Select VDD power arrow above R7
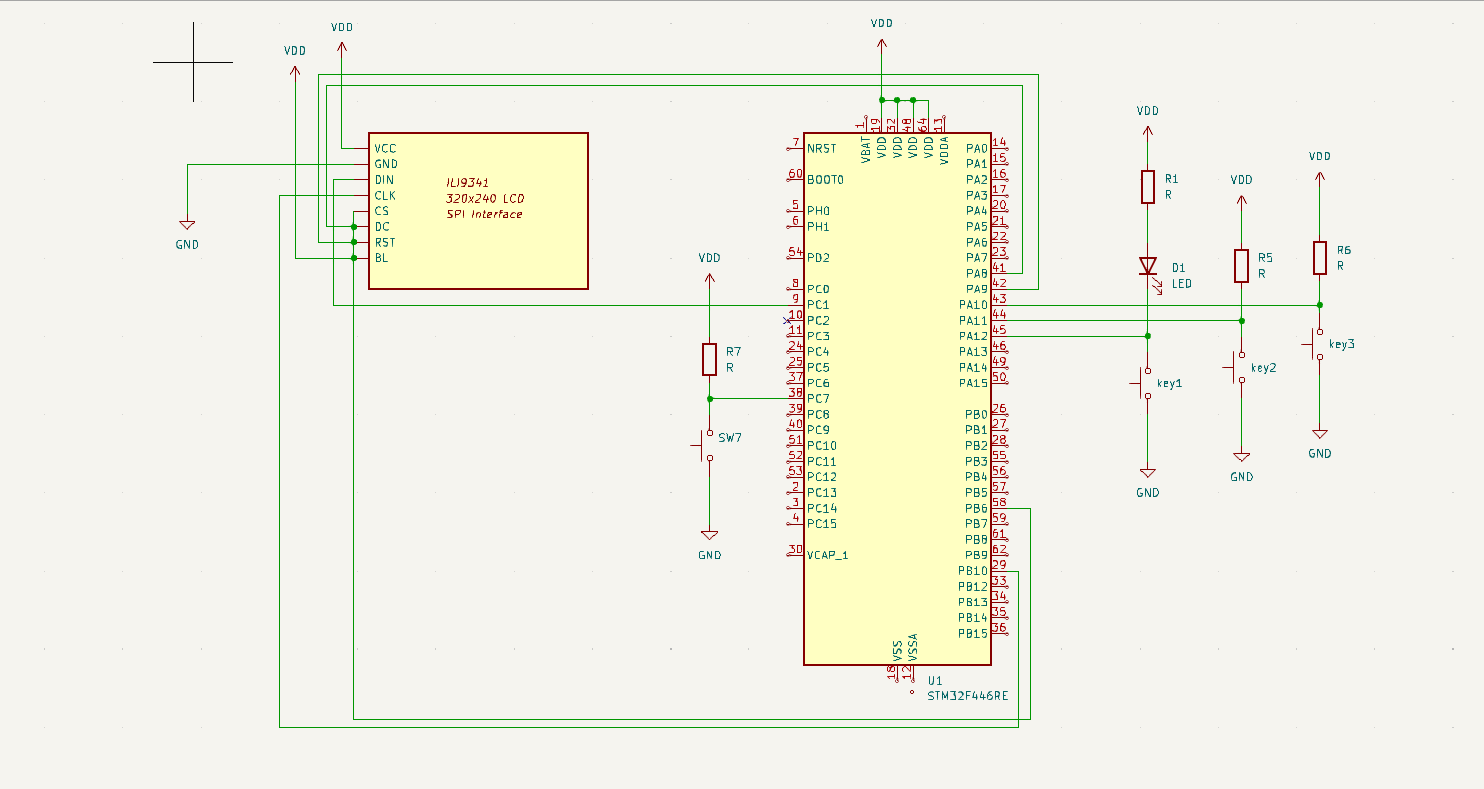The width and height of the screenshot is (1484, 789). (x=709, y=278)
